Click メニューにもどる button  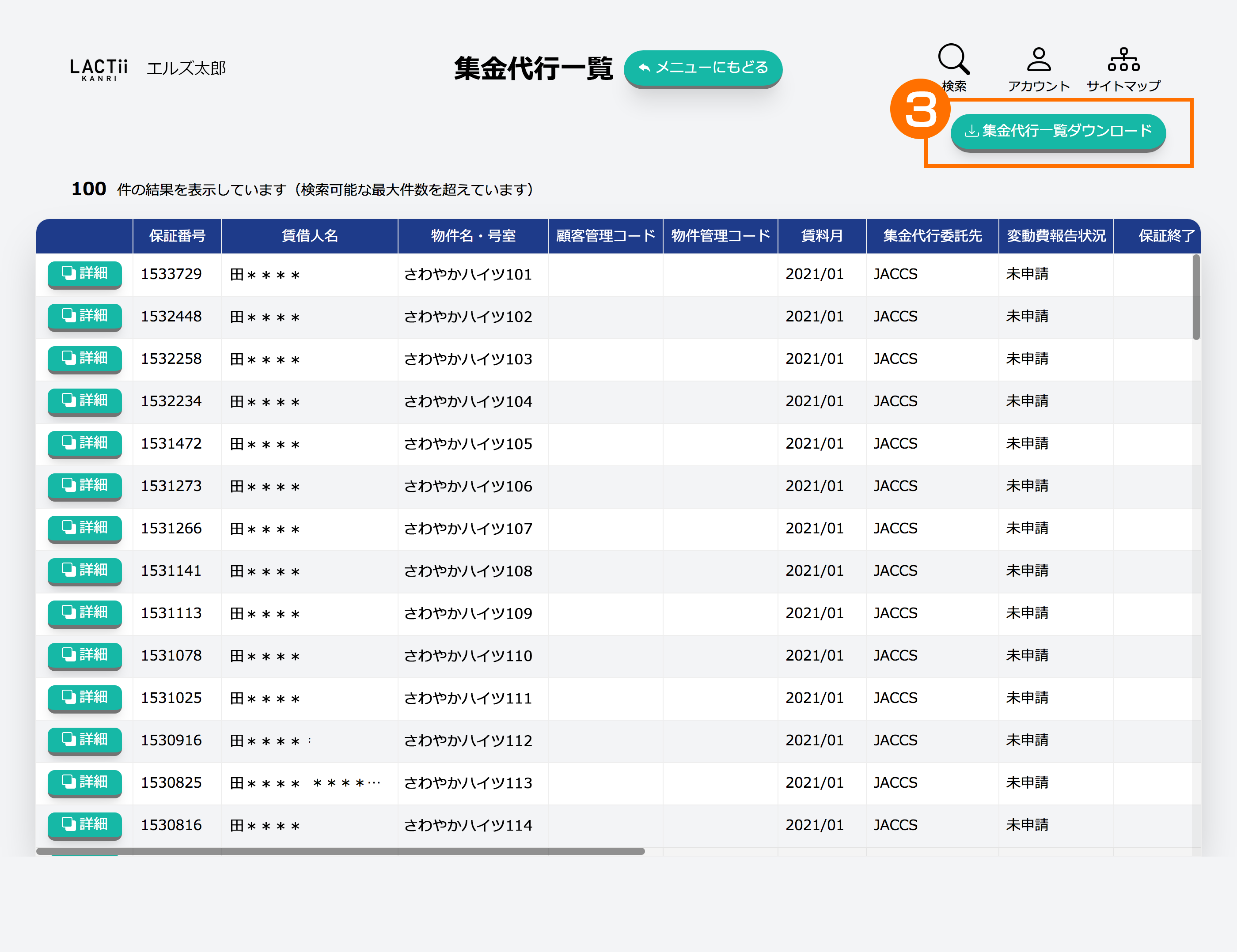click(x=703, y=68)
